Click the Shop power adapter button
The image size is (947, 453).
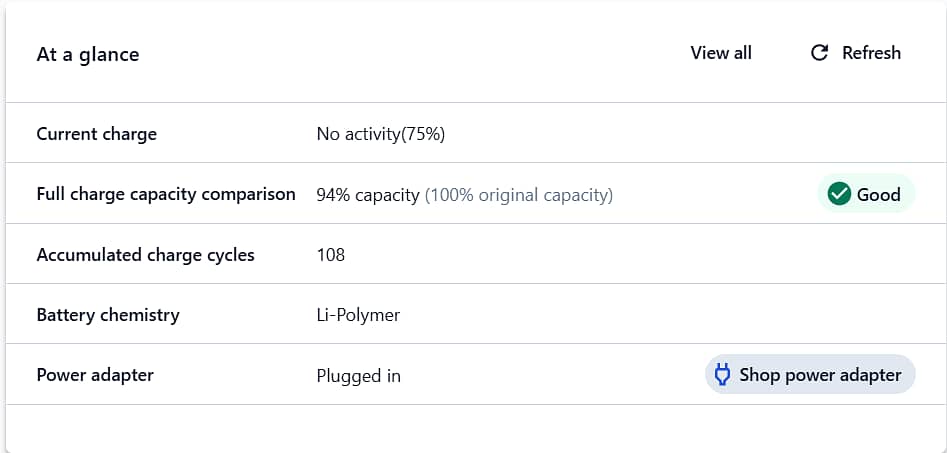(810, 374)
